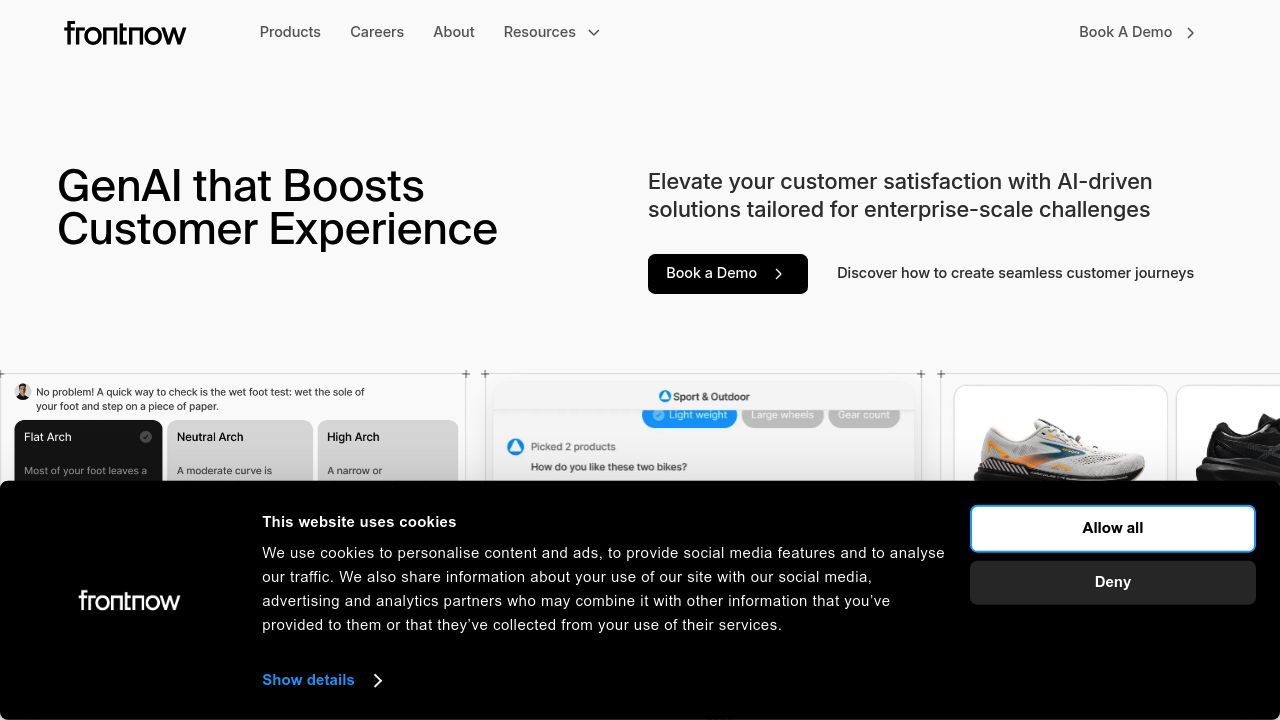Toggle the Large wheels filter chip
The image size is (1280, 720).
pyautogui.click(x=782, y=416)
